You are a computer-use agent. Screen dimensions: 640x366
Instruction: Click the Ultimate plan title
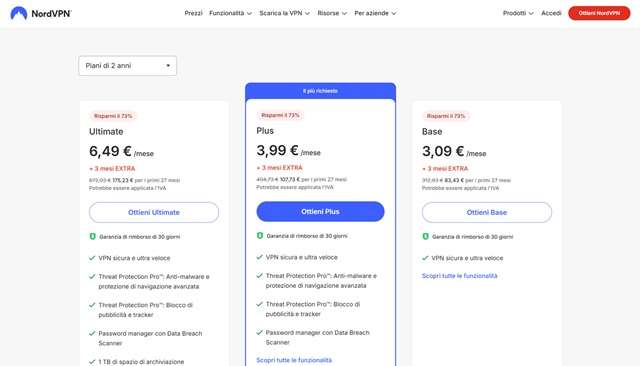point(106,131)
